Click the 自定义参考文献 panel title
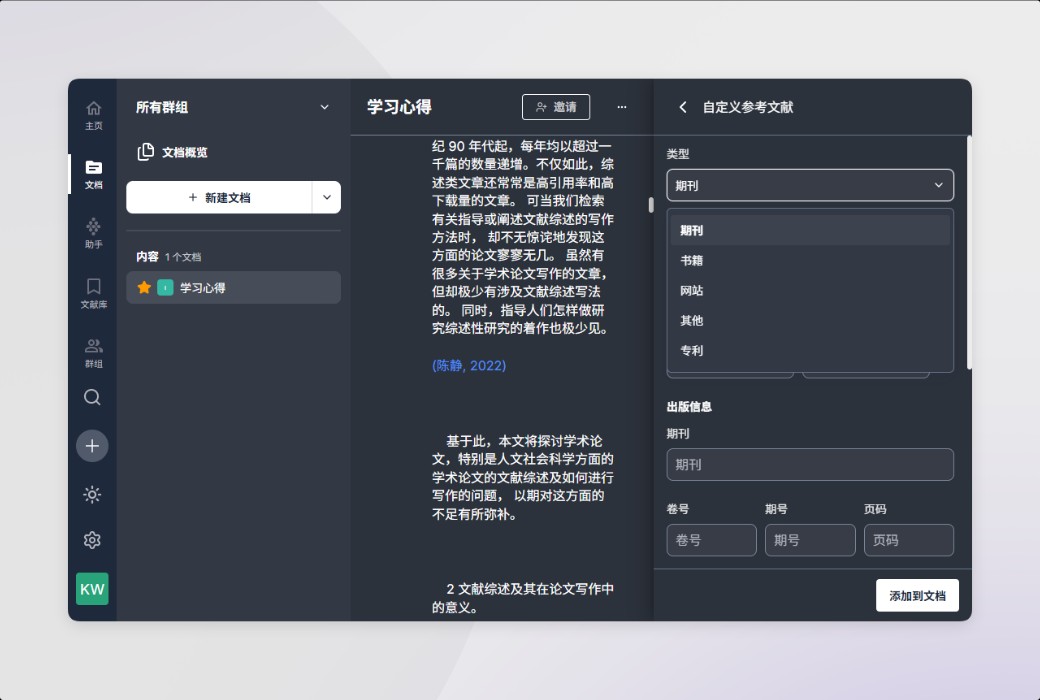The width and height of the screenshot is (1040, 700). point(748,107)
